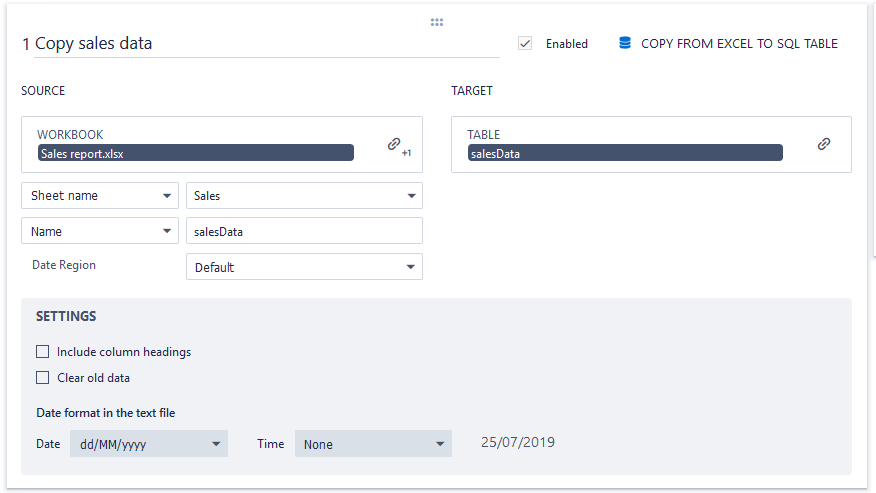Check the Clear old data option
The width and height of the screenshot is (876, 493).
43,378
